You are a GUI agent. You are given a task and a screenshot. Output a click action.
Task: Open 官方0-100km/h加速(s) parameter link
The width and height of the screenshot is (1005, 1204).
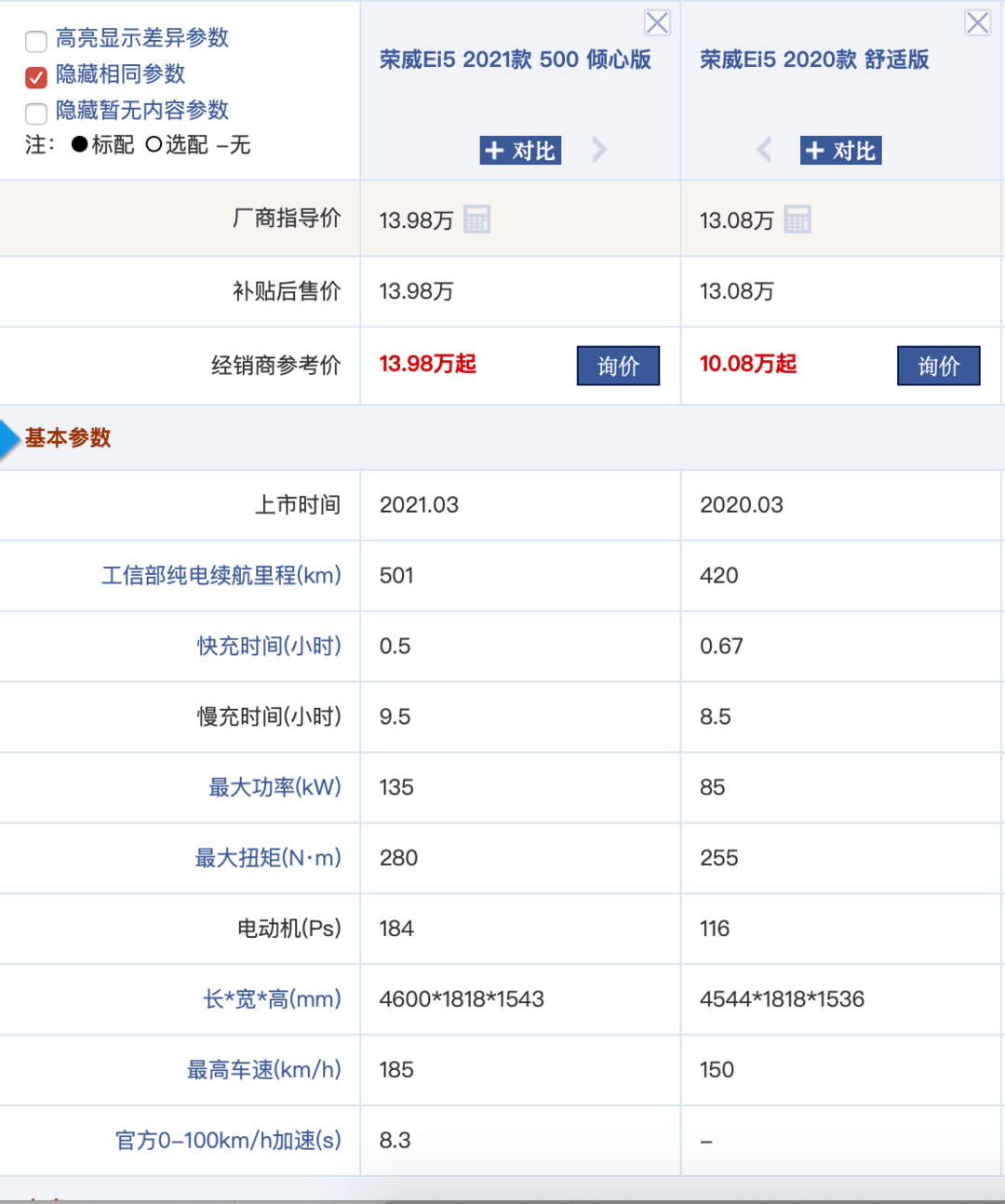(228, 1141)
